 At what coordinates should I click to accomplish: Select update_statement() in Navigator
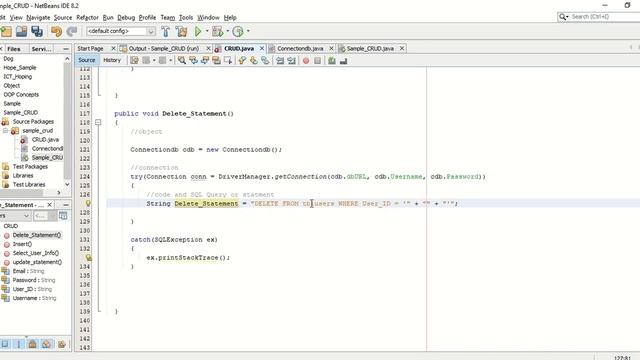point(37,262)
